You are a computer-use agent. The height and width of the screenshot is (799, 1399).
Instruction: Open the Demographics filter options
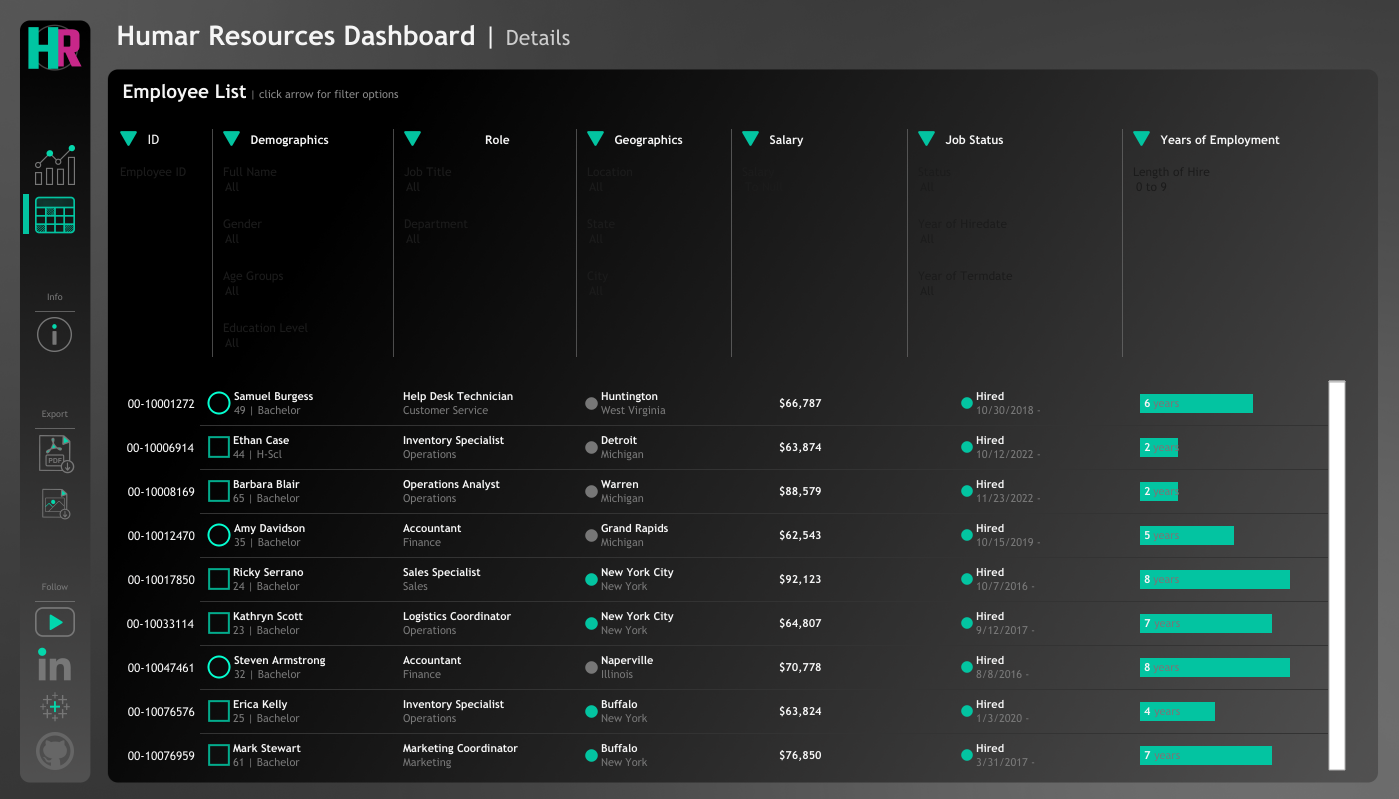[232, 139]
